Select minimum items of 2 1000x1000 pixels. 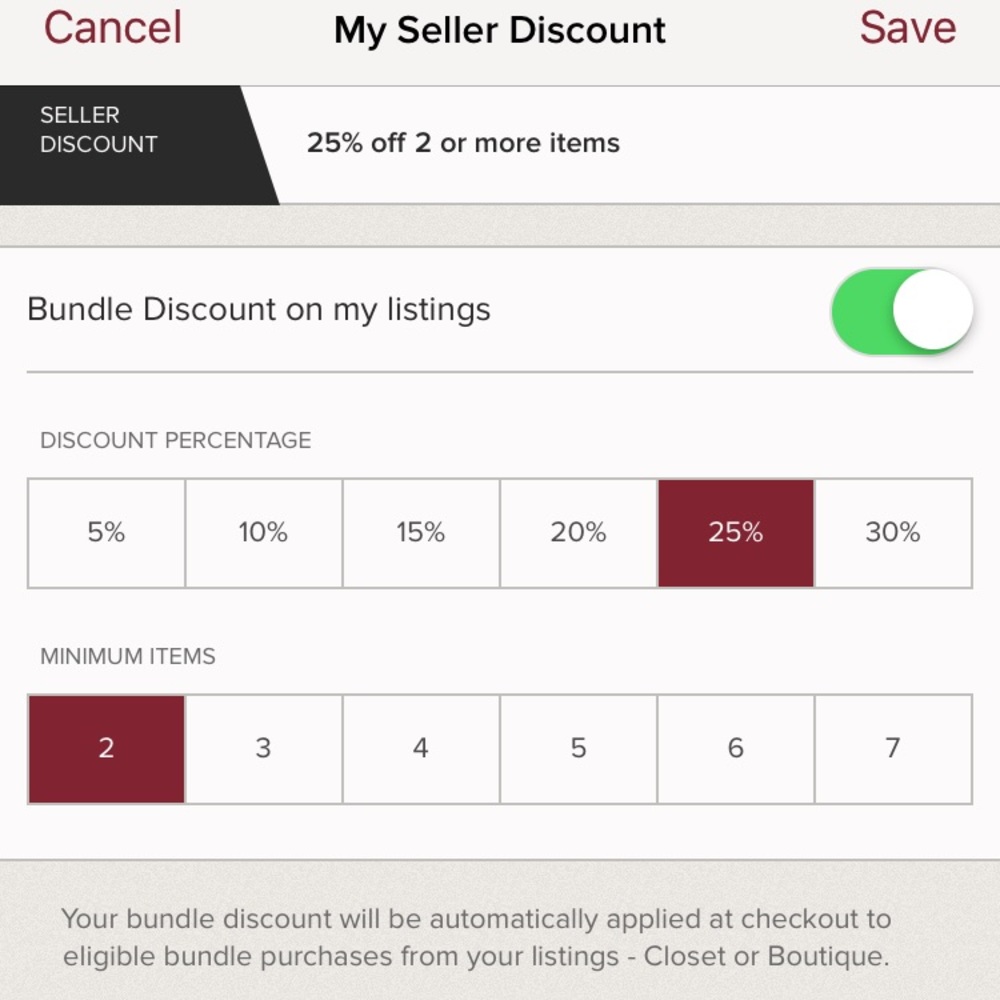[106, 749]
